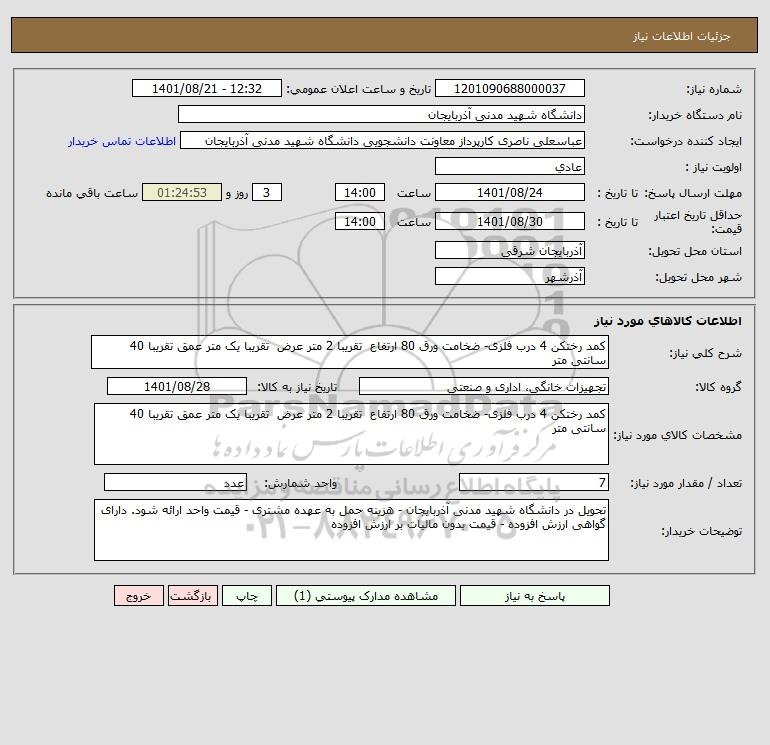Screen dimensions: 770x745
Task: Click general description 'شرح کلی نیاز' box
Action: click(x=350, y=352)
